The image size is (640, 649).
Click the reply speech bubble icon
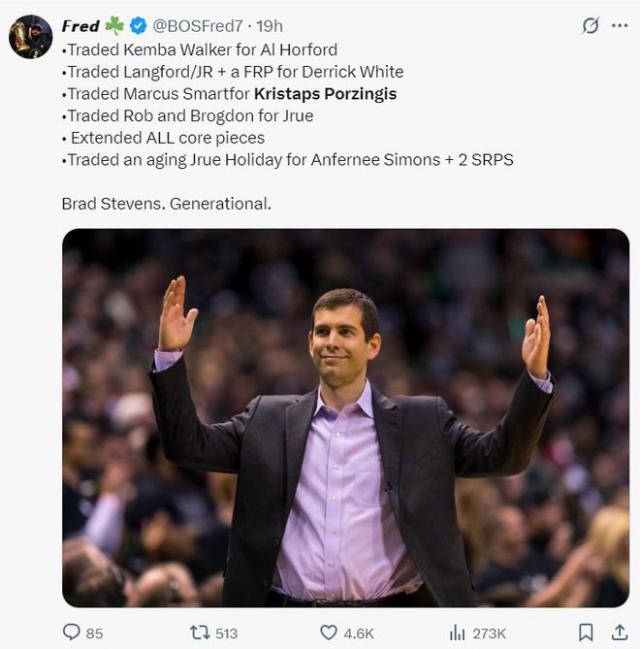pos(71,632)
